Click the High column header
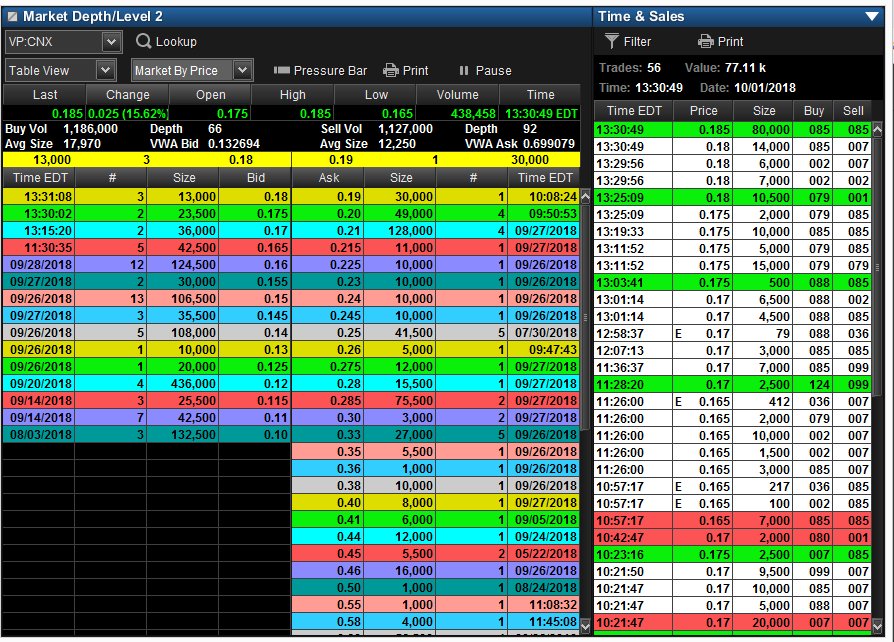Image resolution: width=894 pixels, height=642 pixels. coord(292,95)
